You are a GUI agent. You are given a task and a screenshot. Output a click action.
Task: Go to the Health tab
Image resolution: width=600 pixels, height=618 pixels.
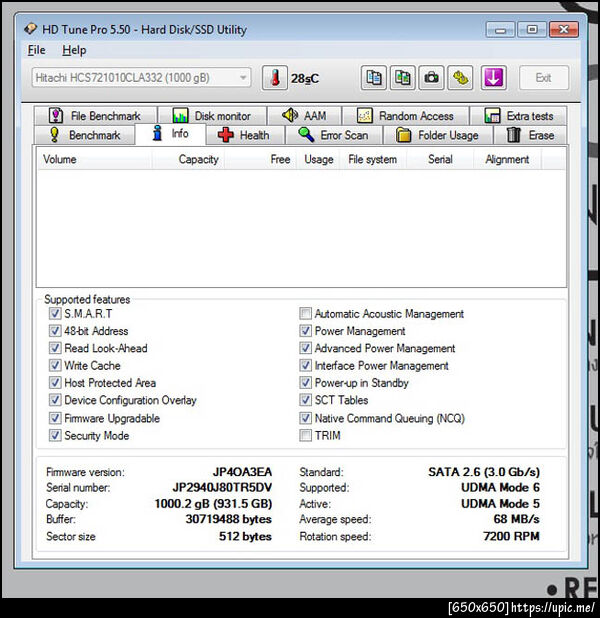point(245,135)
